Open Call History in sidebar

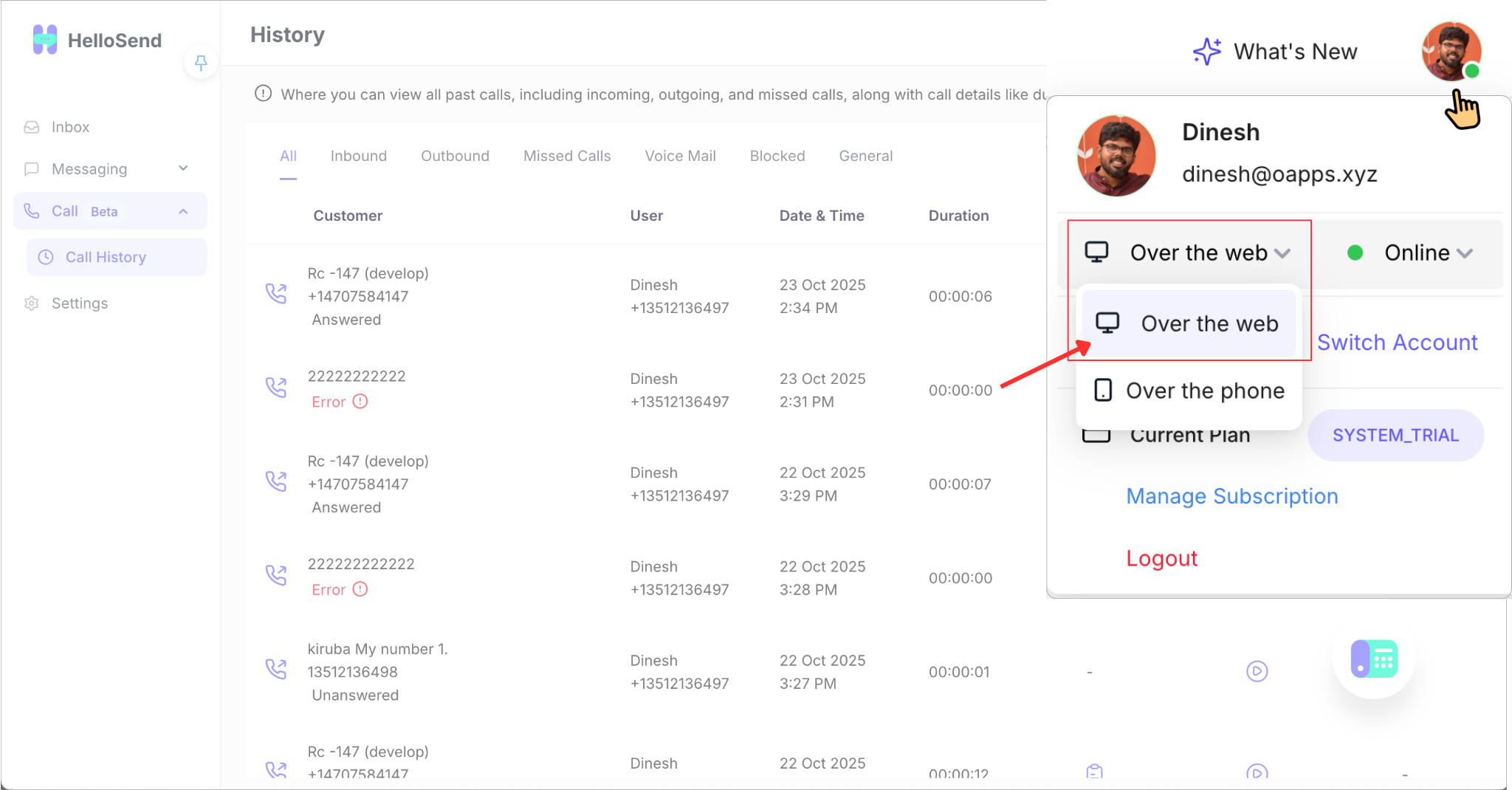(x=117, y=257)
